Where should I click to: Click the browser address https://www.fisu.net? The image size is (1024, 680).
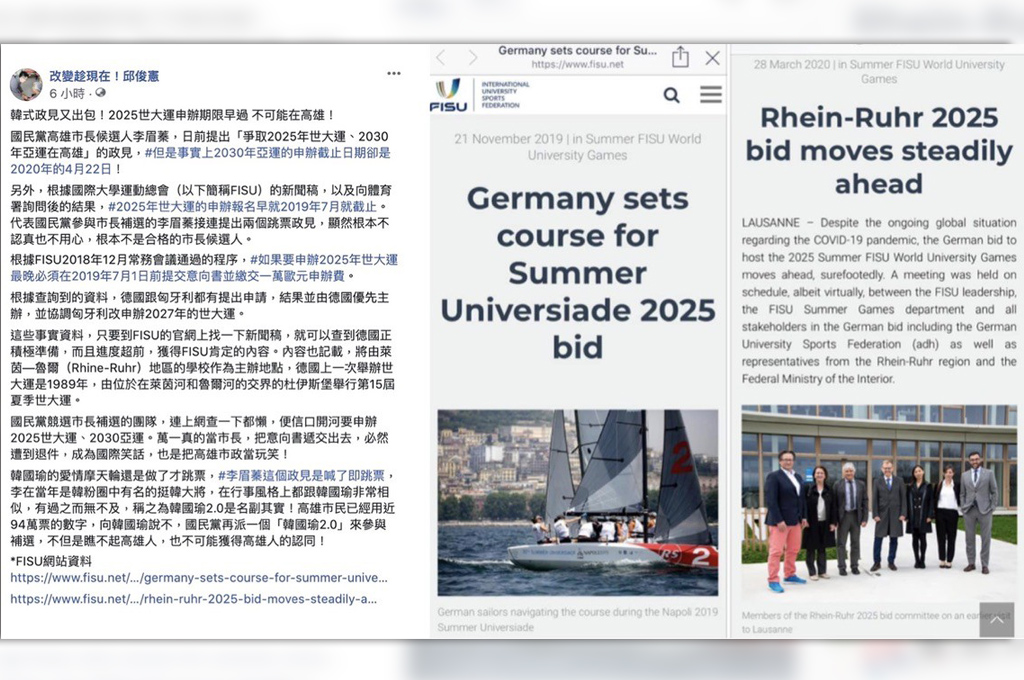pos(577,64)
